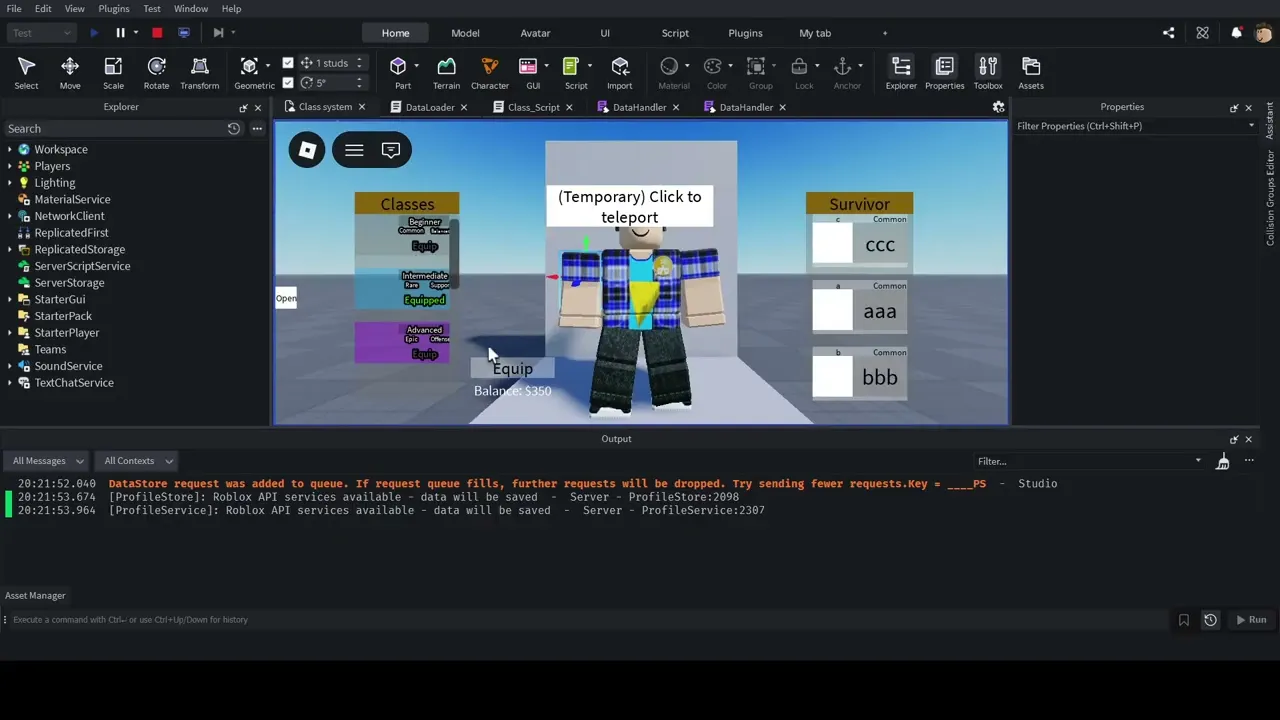Open the in-game chat icon
1280x720 pixels.
(x=391, y=150)
